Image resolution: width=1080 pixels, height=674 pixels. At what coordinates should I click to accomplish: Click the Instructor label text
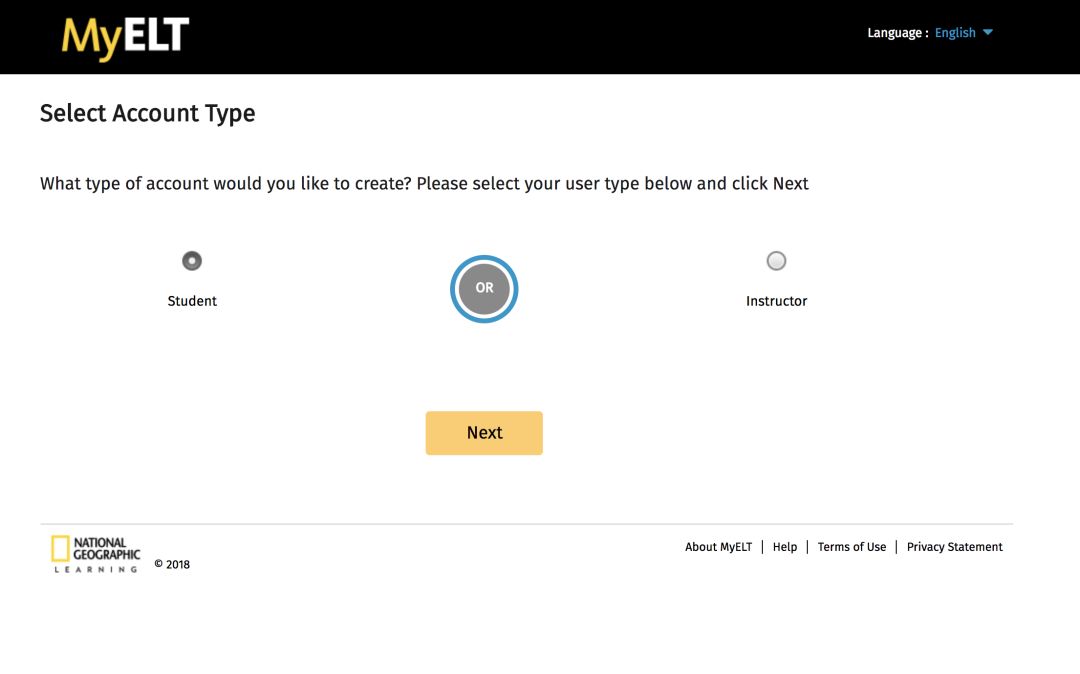pos(776,301)
